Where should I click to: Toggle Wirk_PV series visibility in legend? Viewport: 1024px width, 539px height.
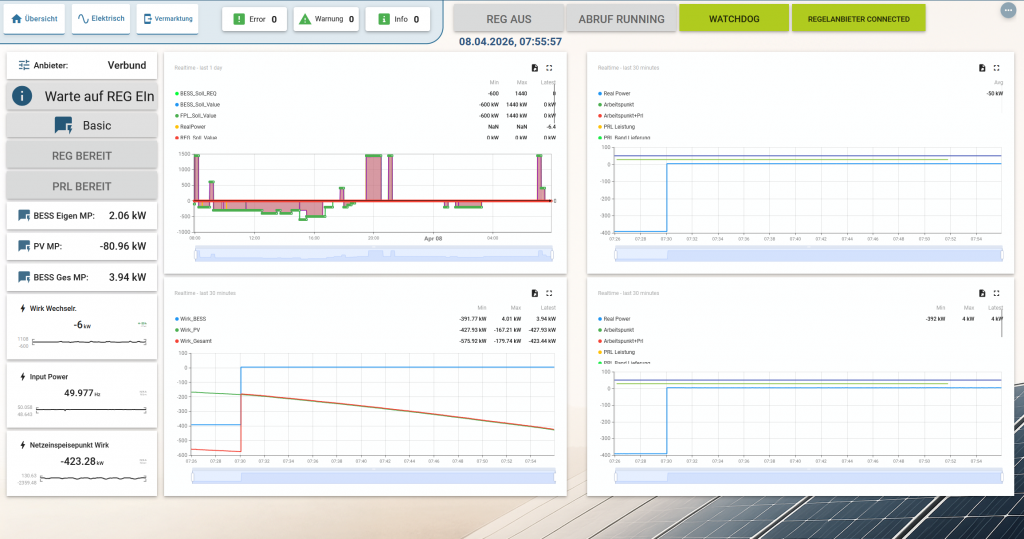192,329
